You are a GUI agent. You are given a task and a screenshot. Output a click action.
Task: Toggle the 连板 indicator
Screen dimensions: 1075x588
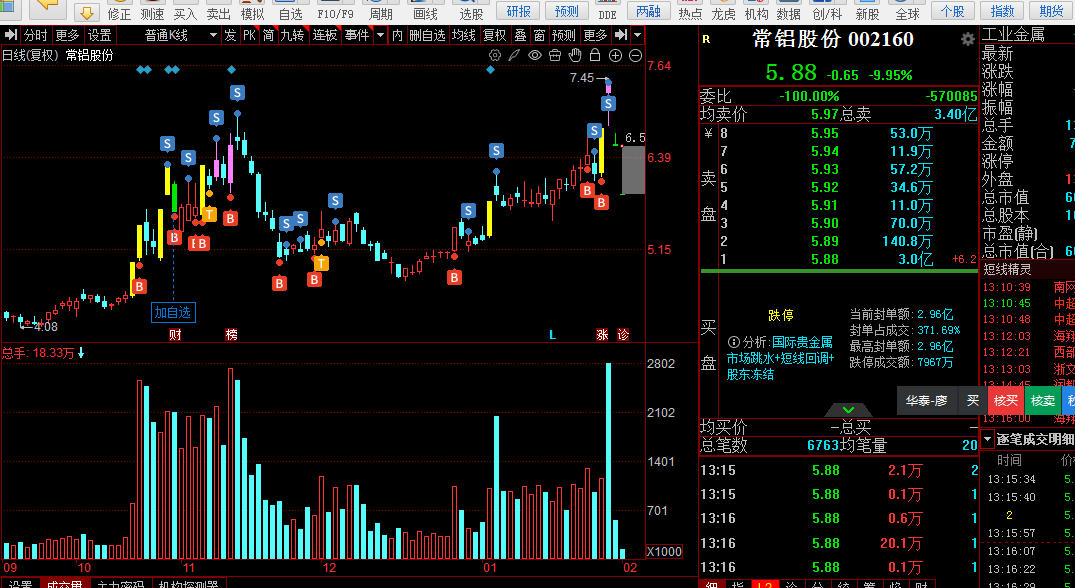324,35
